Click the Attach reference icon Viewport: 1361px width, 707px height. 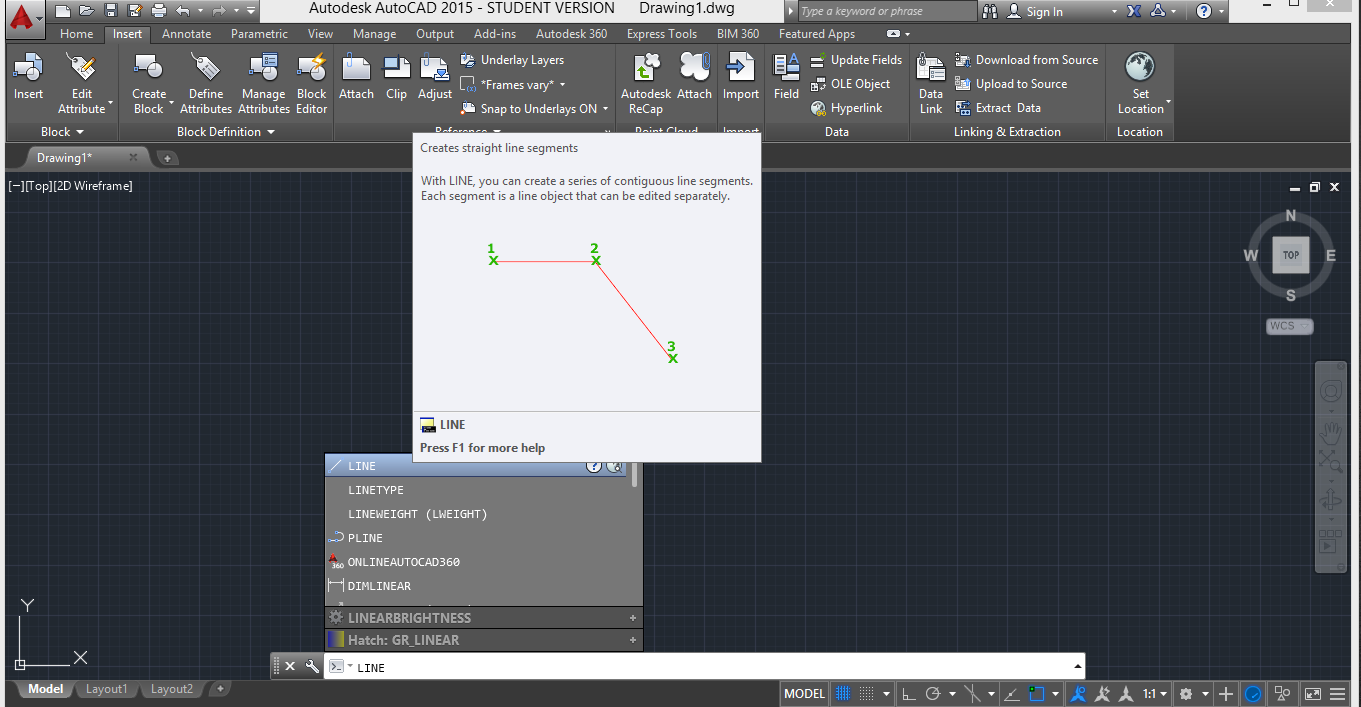(x=356, y=69)
